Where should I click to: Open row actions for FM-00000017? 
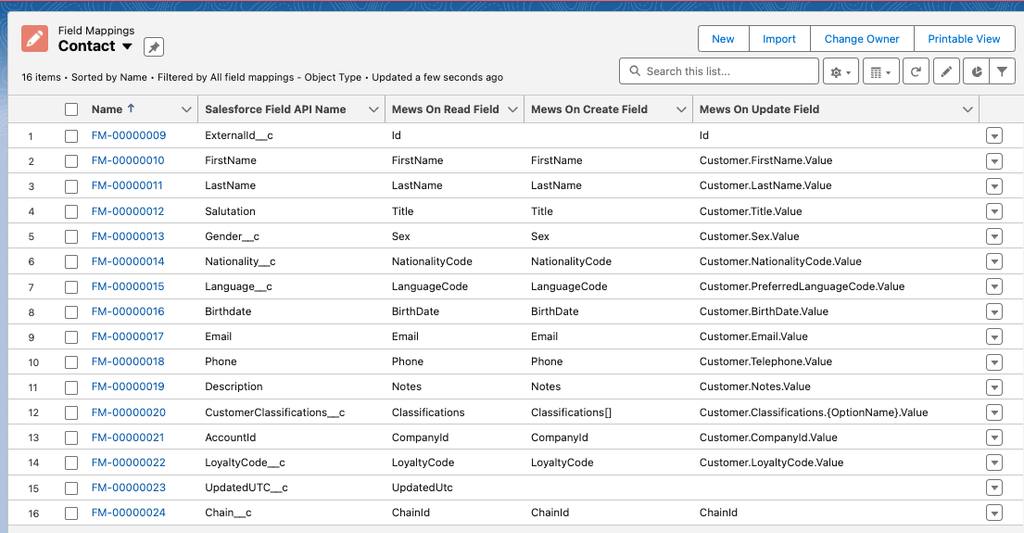coord(994,337)
